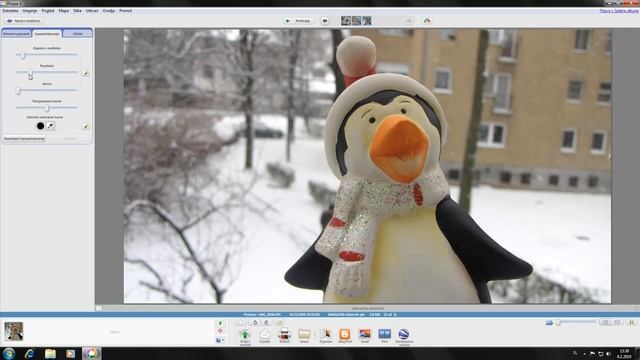Click the star button above the export icons
This screenshot has width=640, height=360.
click(x=240, y=322)
